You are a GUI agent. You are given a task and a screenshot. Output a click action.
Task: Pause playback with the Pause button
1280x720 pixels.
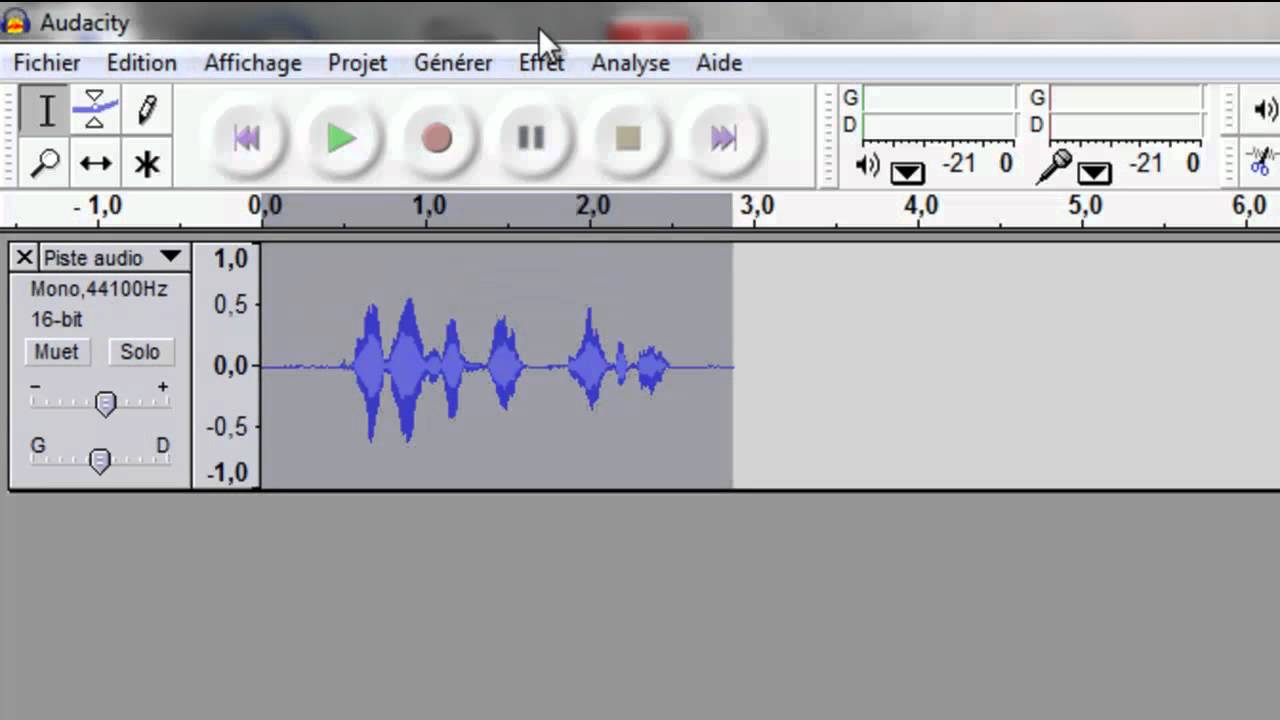pyautogui.click(x=531, y=138)
